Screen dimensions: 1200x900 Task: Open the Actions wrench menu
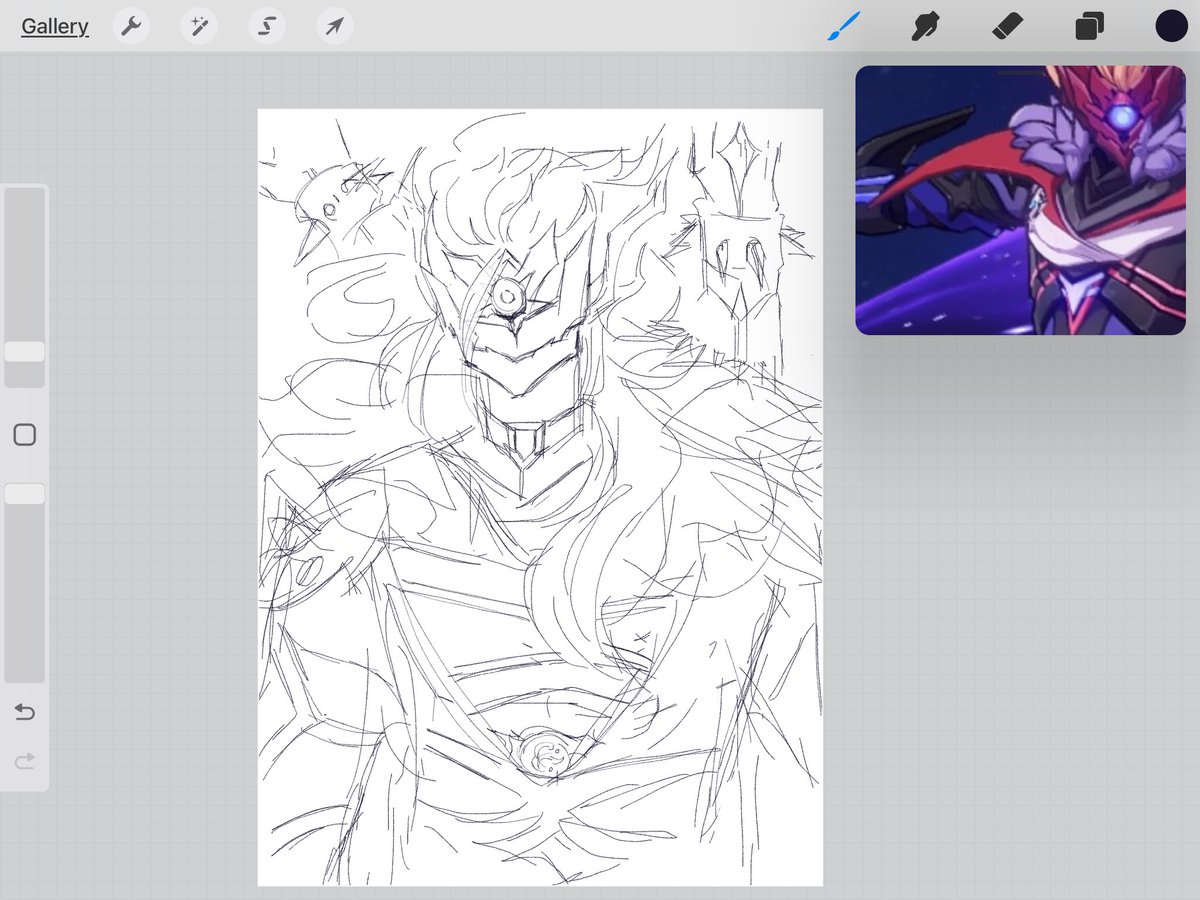[131, 27]
